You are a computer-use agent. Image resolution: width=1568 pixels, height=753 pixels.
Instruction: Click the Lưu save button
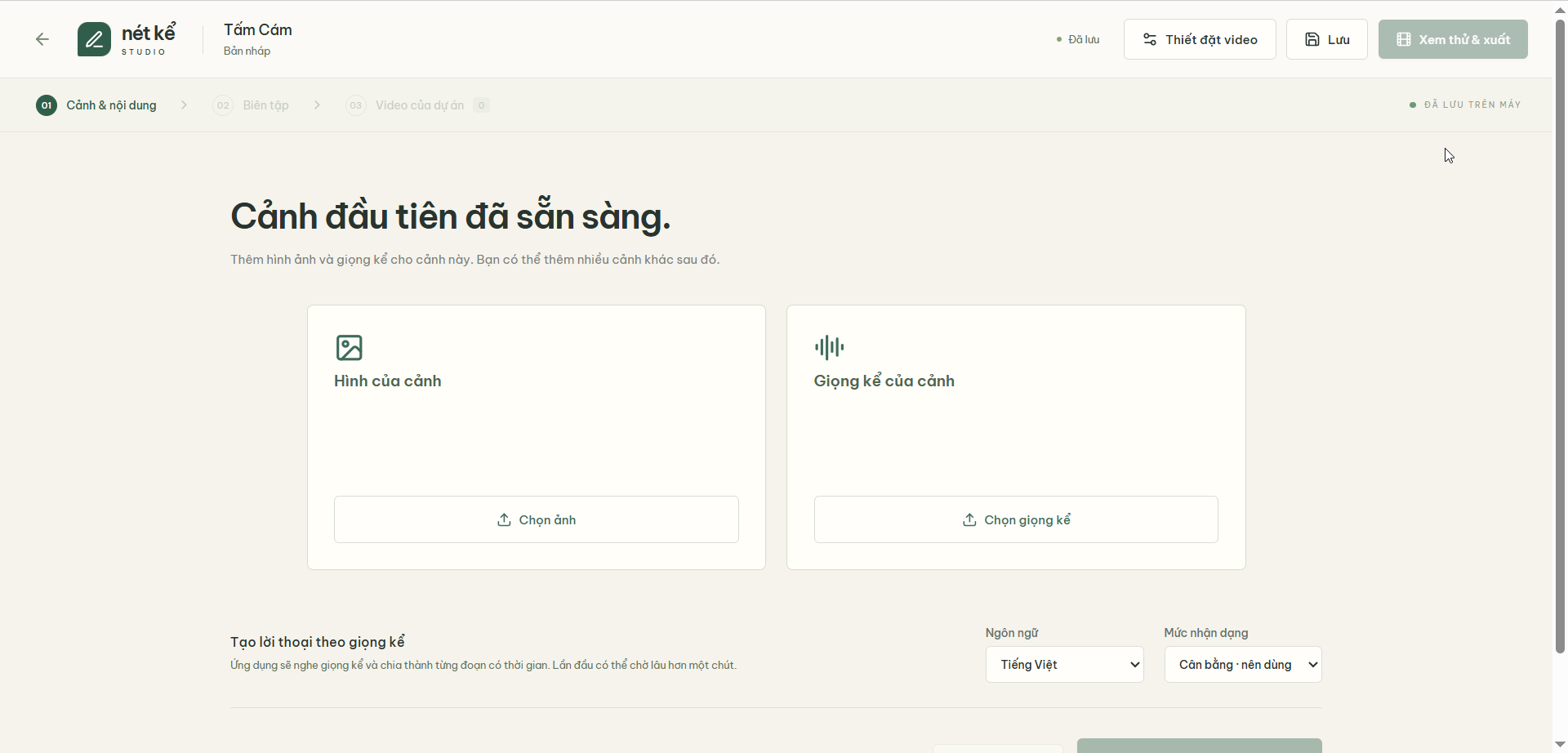[1327, 39]
